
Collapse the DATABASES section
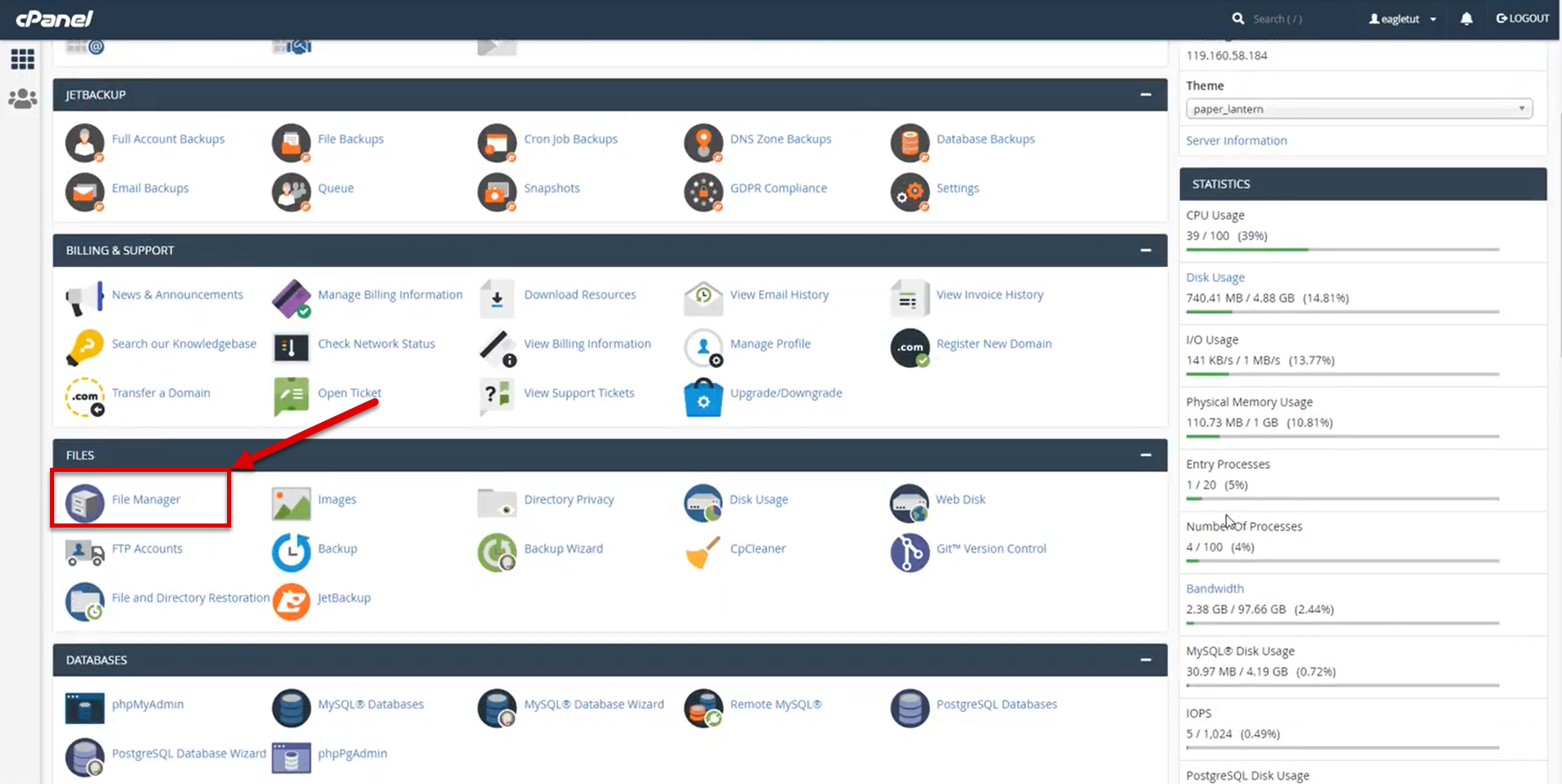tap(1146, 660)
